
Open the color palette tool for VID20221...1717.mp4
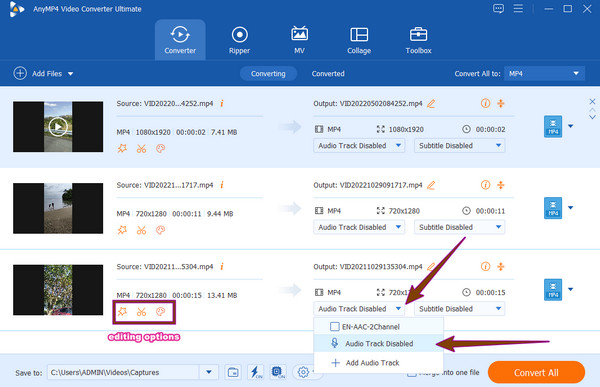[x=160, y=230]
